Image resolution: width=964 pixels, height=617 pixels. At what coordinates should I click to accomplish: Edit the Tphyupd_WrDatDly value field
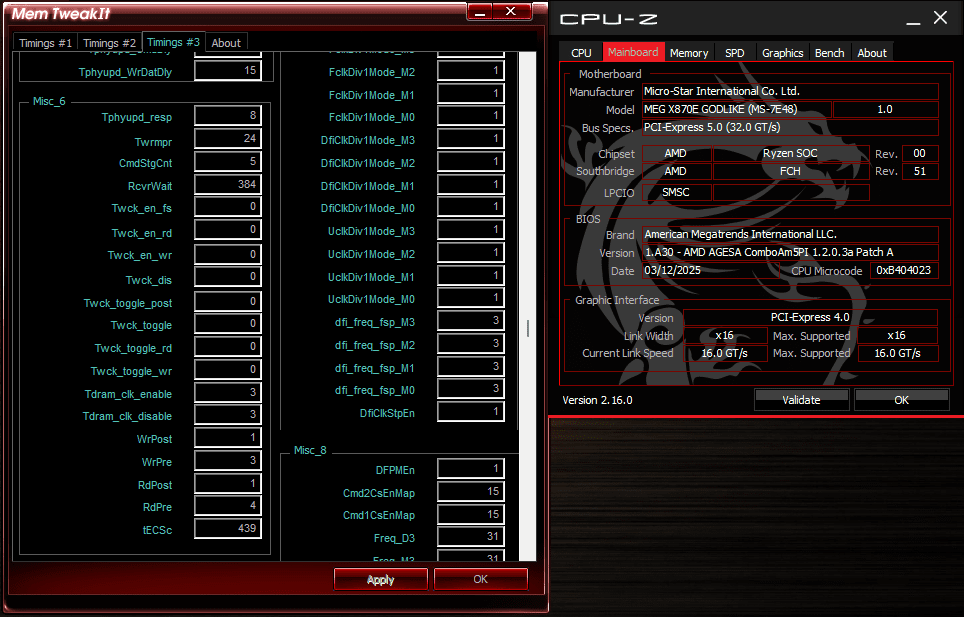coord(227,71)
